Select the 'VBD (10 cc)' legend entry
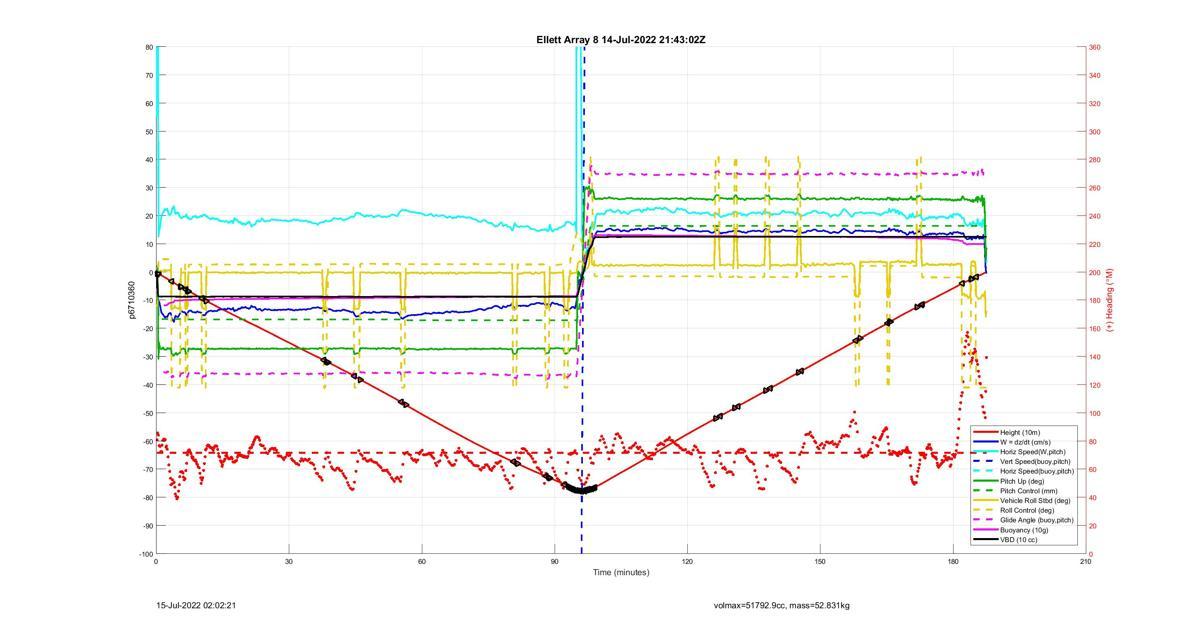1200x622 pixels. click(x=1020, y=539)
